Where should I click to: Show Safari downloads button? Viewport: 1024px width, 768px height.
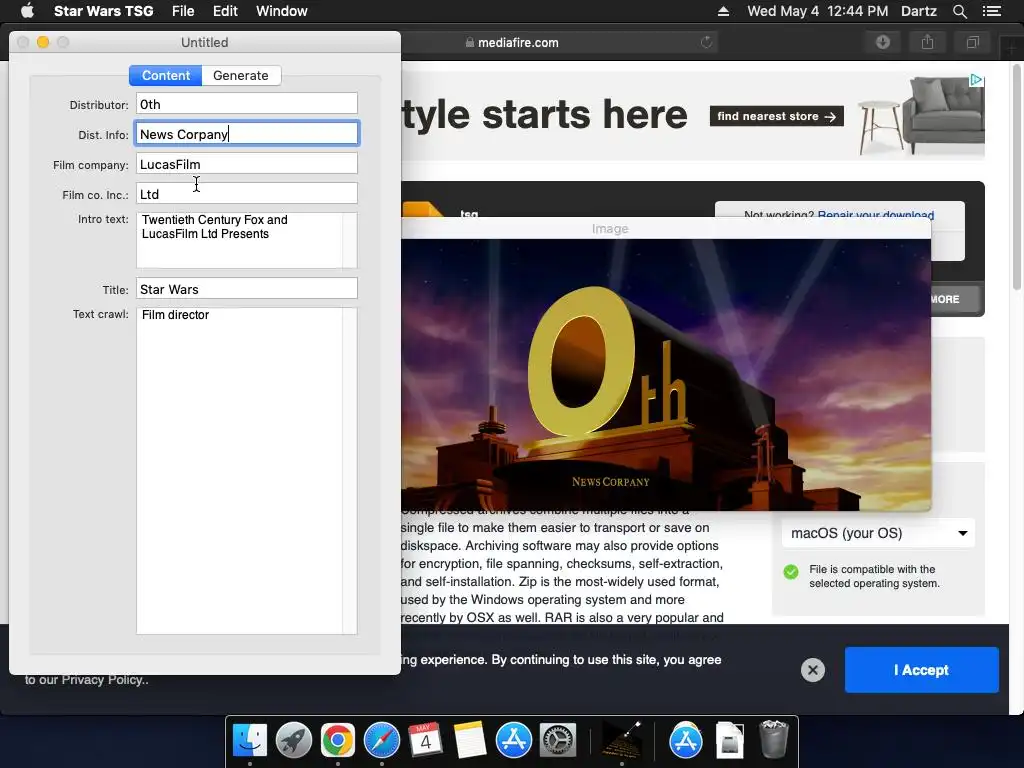point(883,42)
